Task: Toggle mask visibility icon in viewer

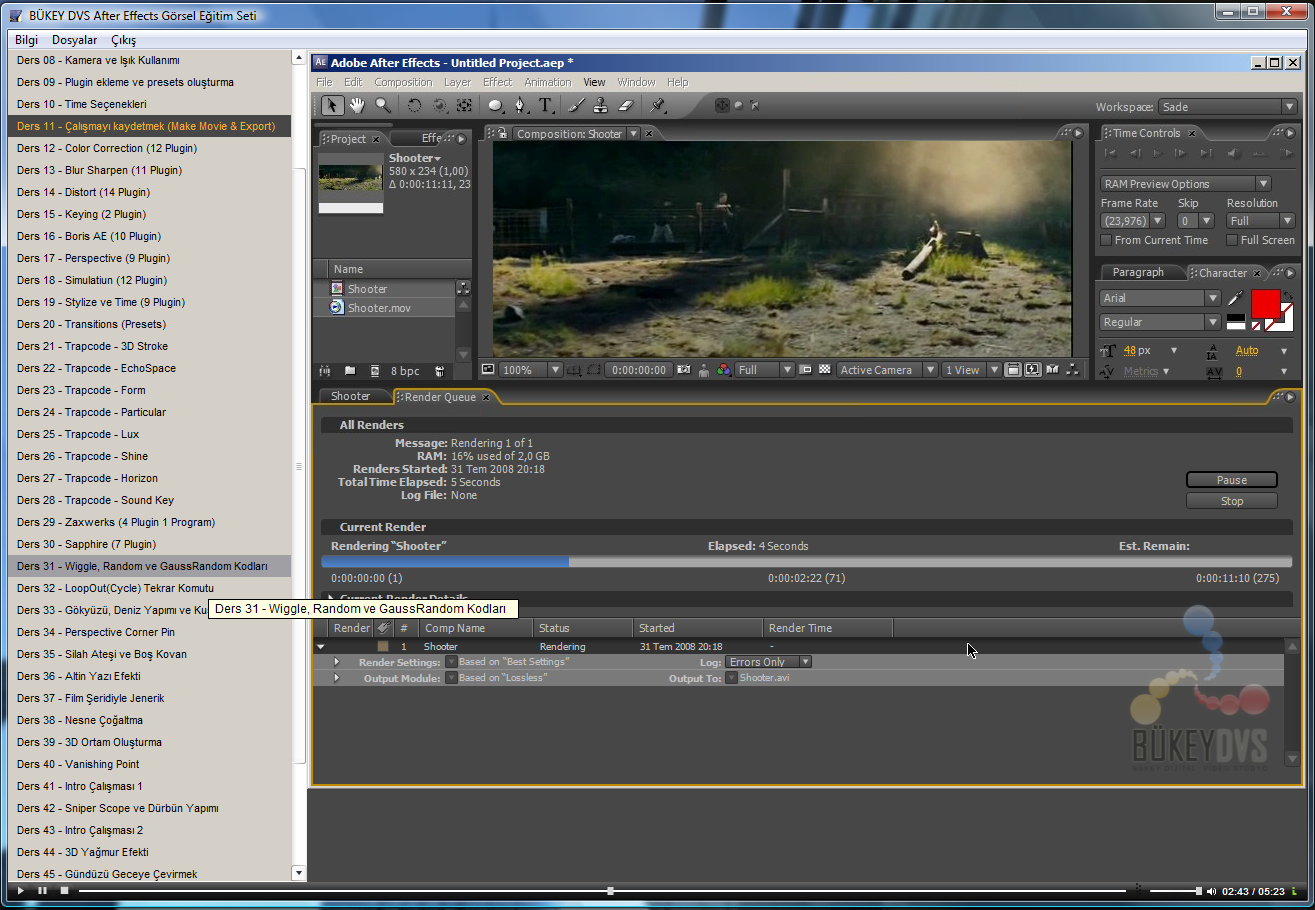Action: coord(594,370)
